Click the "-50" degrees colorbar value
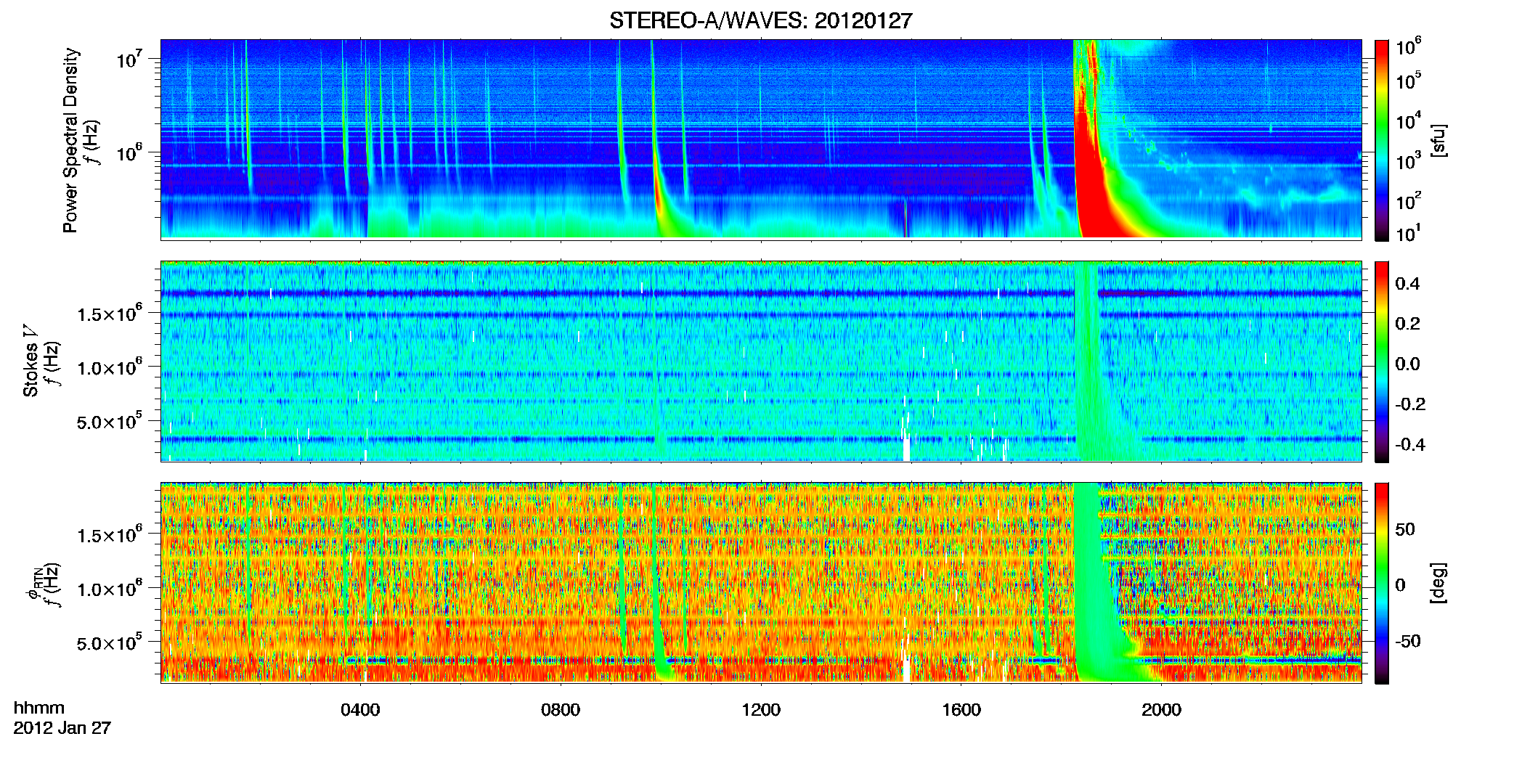This screenshot has width=1522, height=784. (x=1407, y=641)
